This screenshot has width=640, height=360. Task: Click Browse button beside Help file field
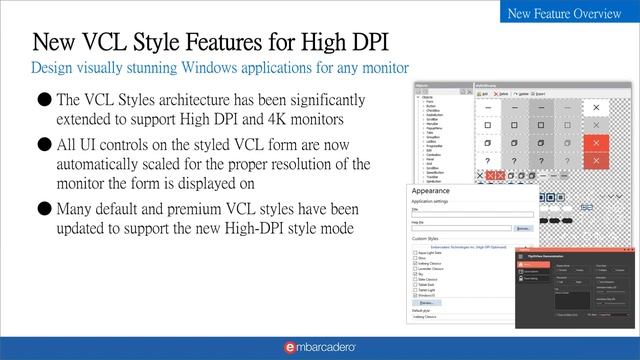(x=523, y=229)
